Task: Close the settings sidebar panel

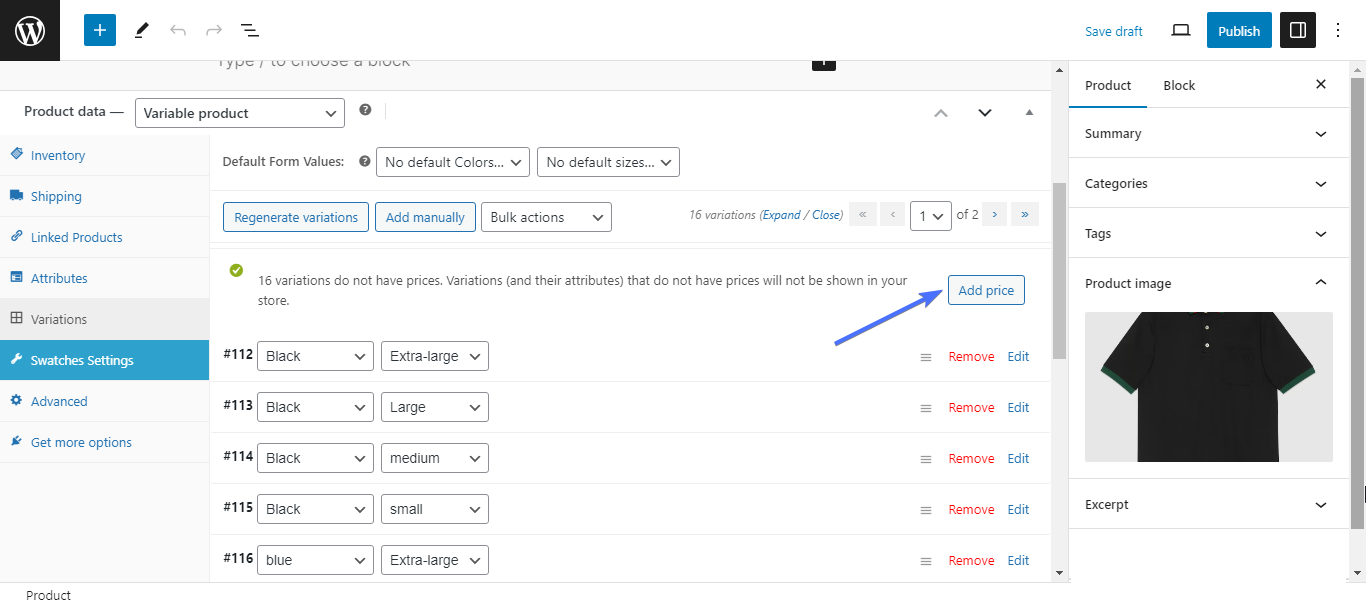Action: coord(1321,85)
